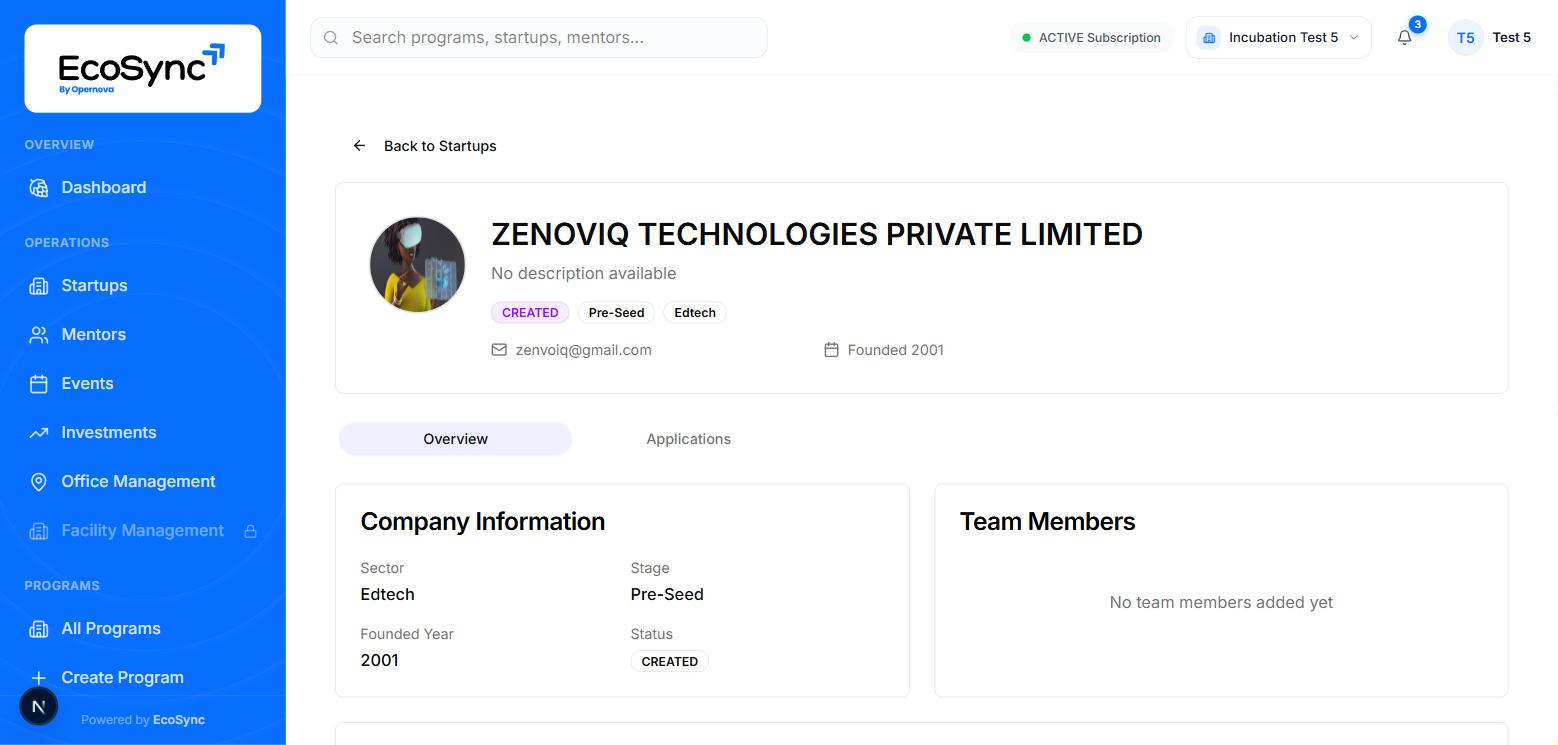Image resolution: width=1558 pixels, height=745 pixels.
Task: Select Create Program in the sidebar
Action: [x=143, y=678]
